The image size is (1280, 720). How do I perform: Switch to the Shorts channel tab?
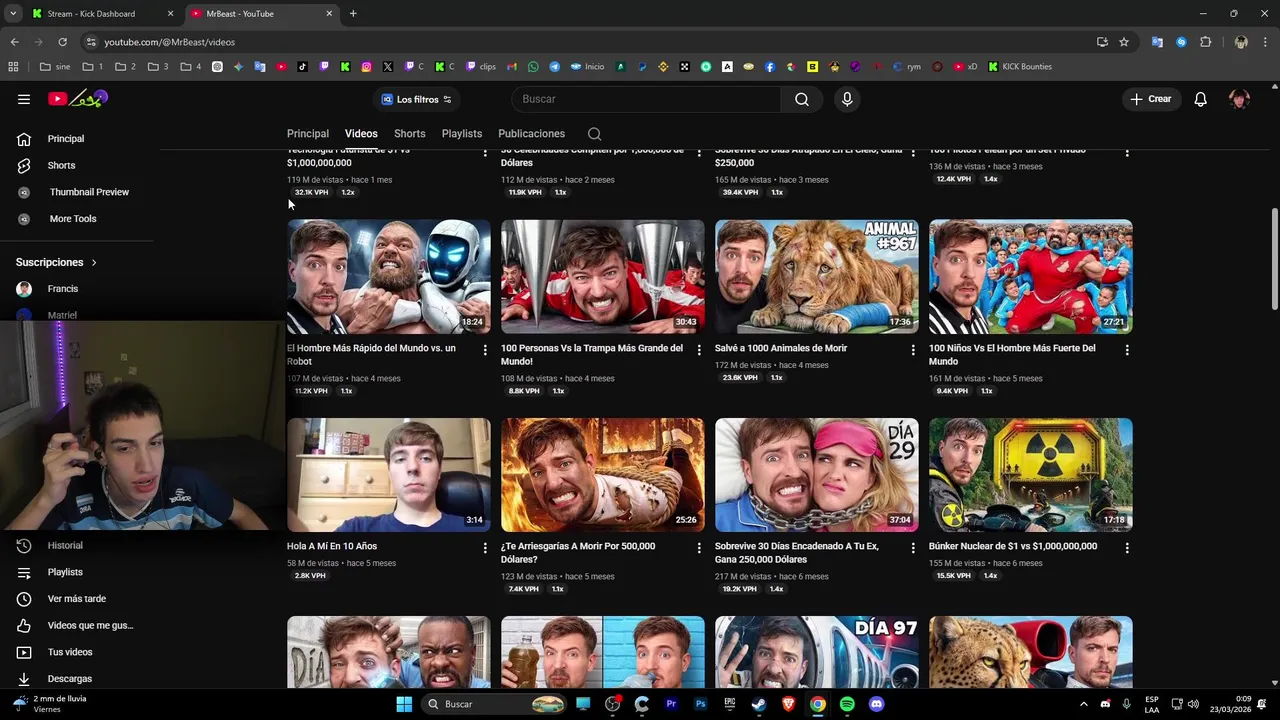click(x=410, y=134)
